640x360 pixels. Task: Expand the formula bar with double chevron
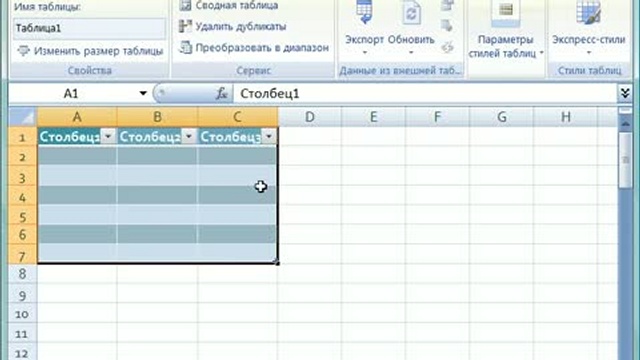click(625, 93)
